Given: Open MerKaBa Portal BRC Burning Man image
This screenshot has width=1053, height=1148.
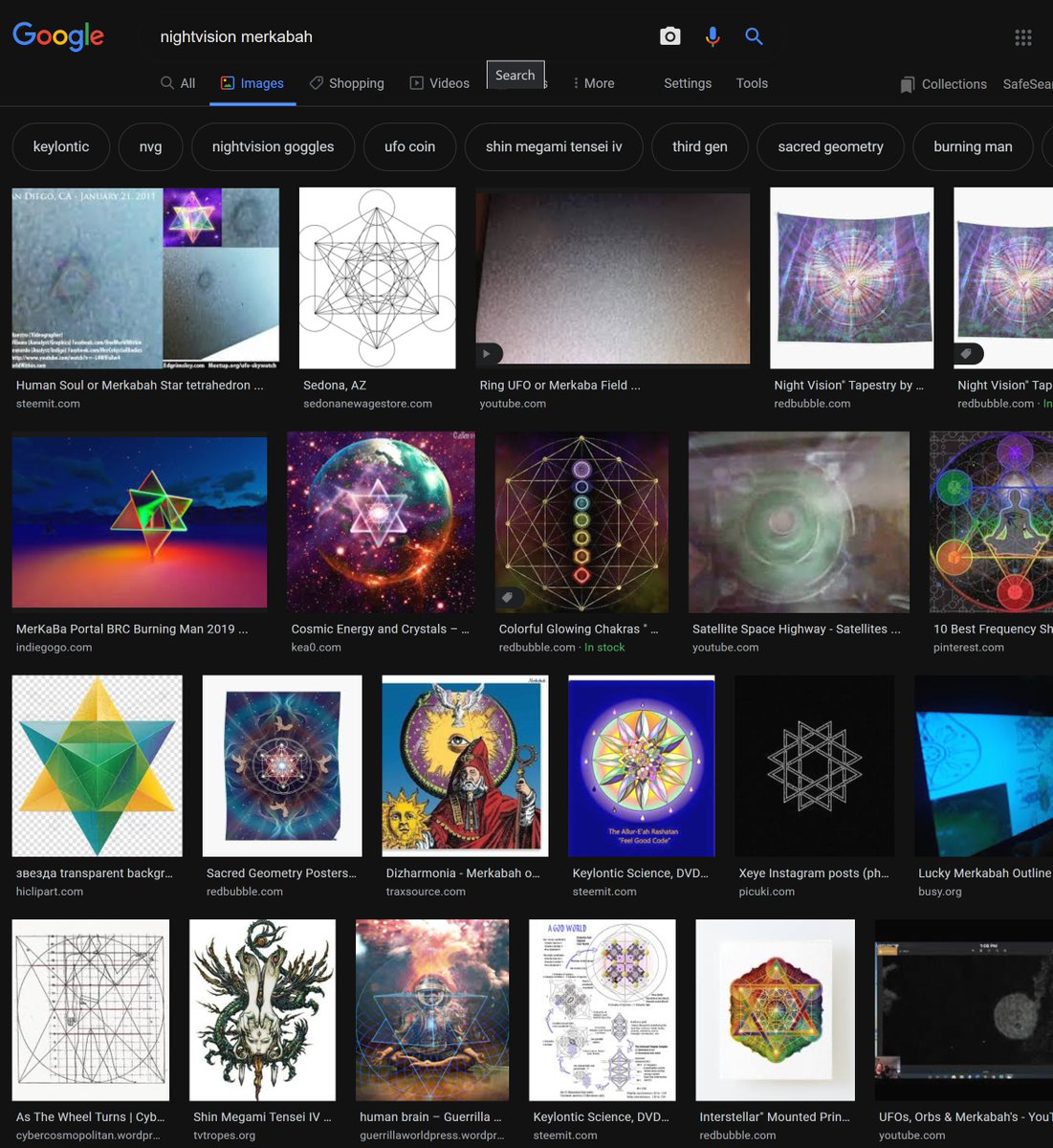Looking at the screenshot, I should click(140, 521).
